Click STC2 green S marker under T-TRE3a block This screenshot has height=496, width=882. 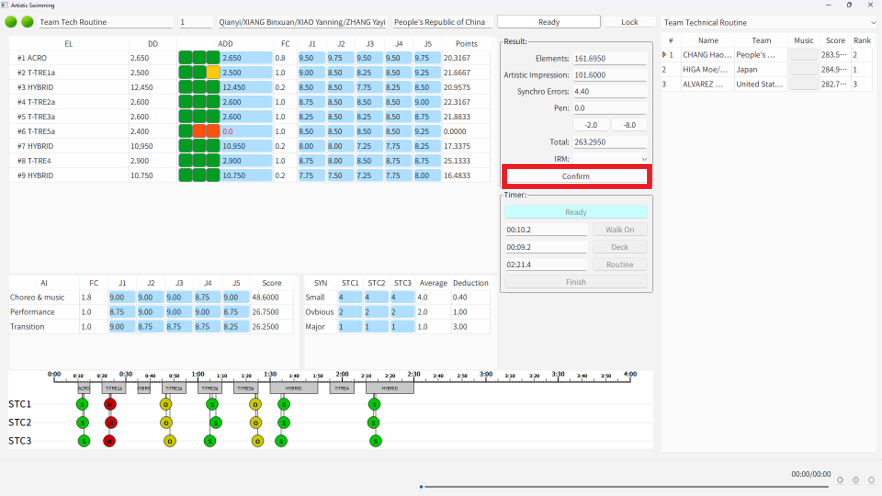pyautogui.click(x=215, y=422)
